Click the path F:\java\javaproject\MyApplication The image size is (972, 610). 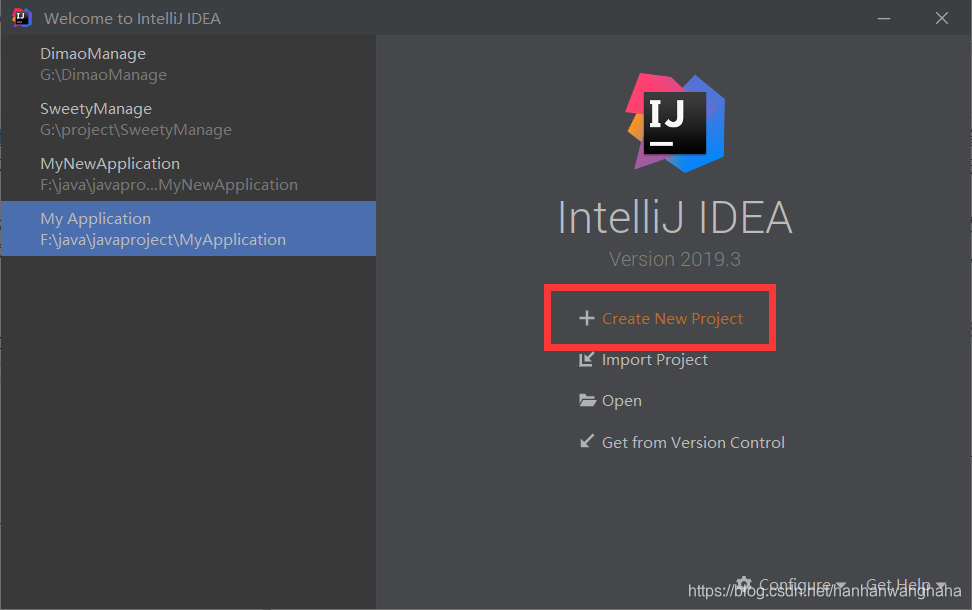163,240
